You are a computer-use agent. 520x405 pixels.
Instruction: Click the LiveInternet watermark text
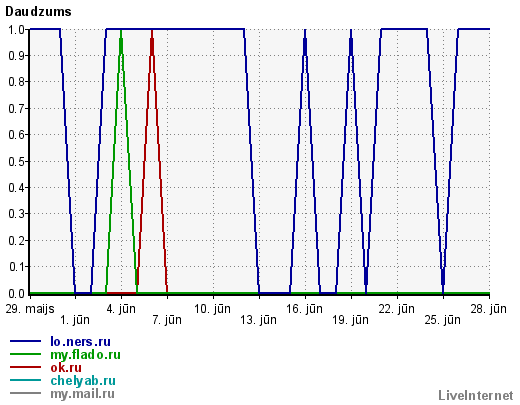pyautogui.click(x=476, y=396)
